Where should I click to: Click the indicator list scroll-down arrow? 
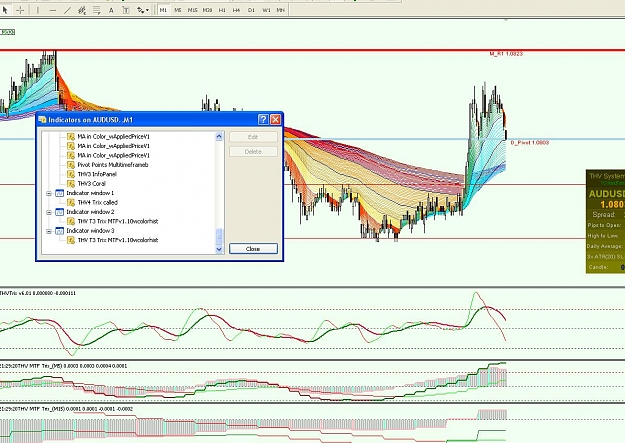click(x=219, y=249)
